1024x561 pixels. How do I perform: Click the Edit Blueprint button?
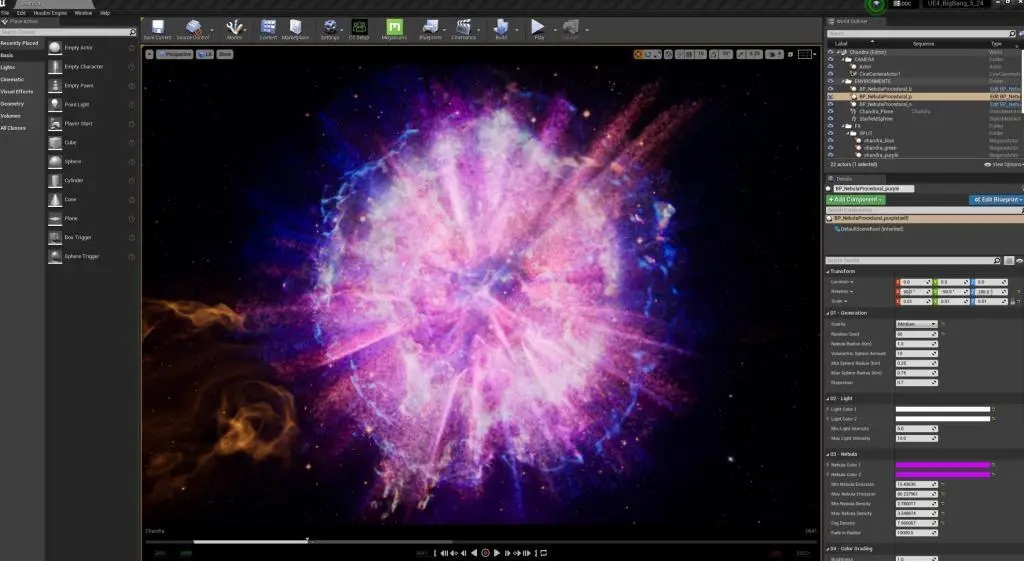coord(995,200)
